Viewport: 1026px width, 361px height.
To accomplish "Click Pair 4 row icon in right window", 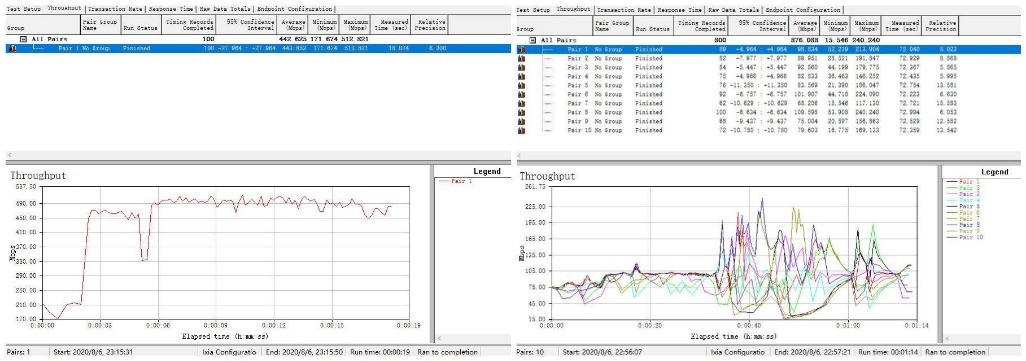I will (522, 77).
